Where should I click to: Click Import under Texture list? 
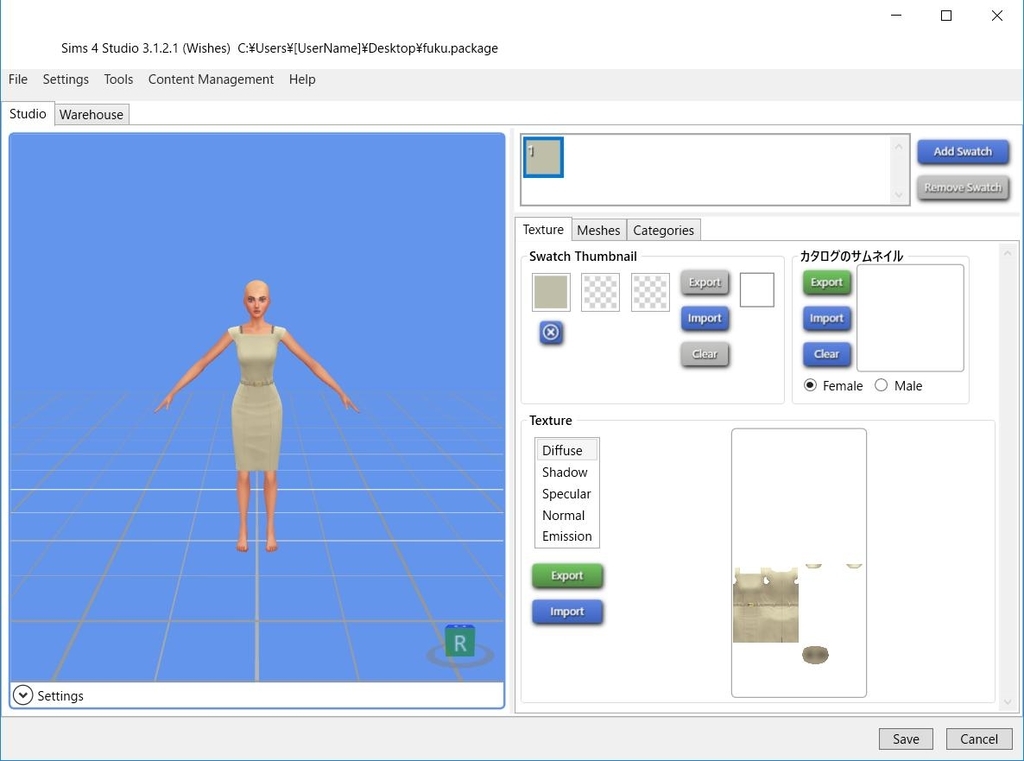[567, 611]
